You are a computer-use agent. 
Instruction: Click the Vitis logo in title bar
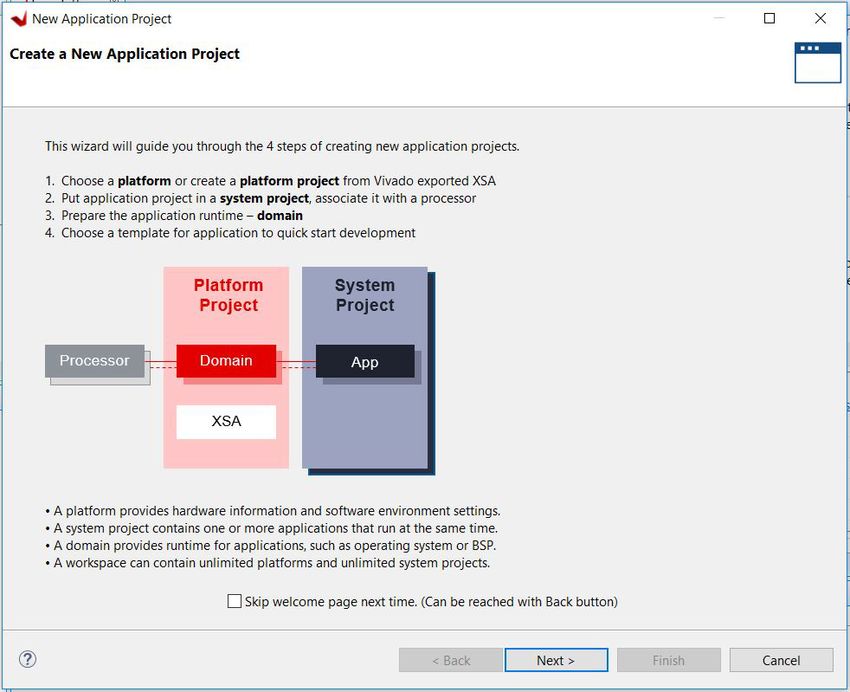coord(18,19)
